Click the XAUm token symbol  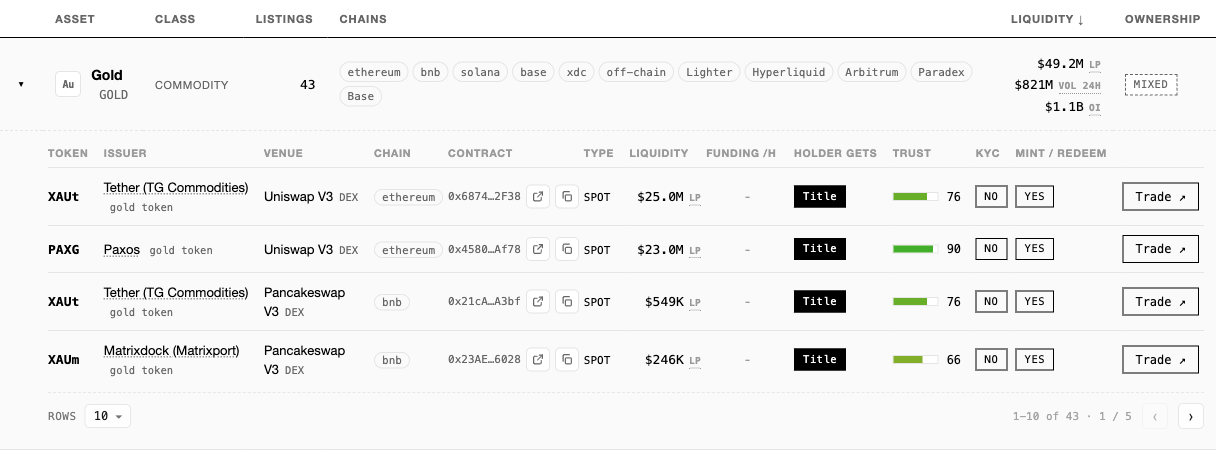point(64,360)
